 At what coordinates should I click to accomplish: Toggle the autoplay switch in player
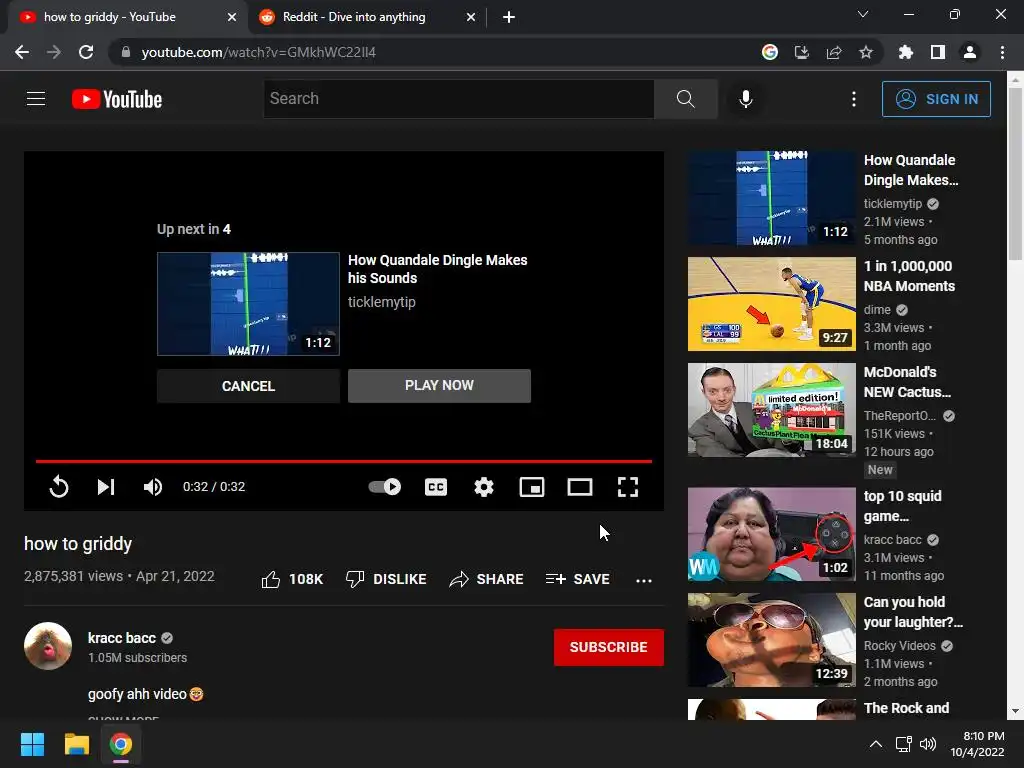click(385, 487)
